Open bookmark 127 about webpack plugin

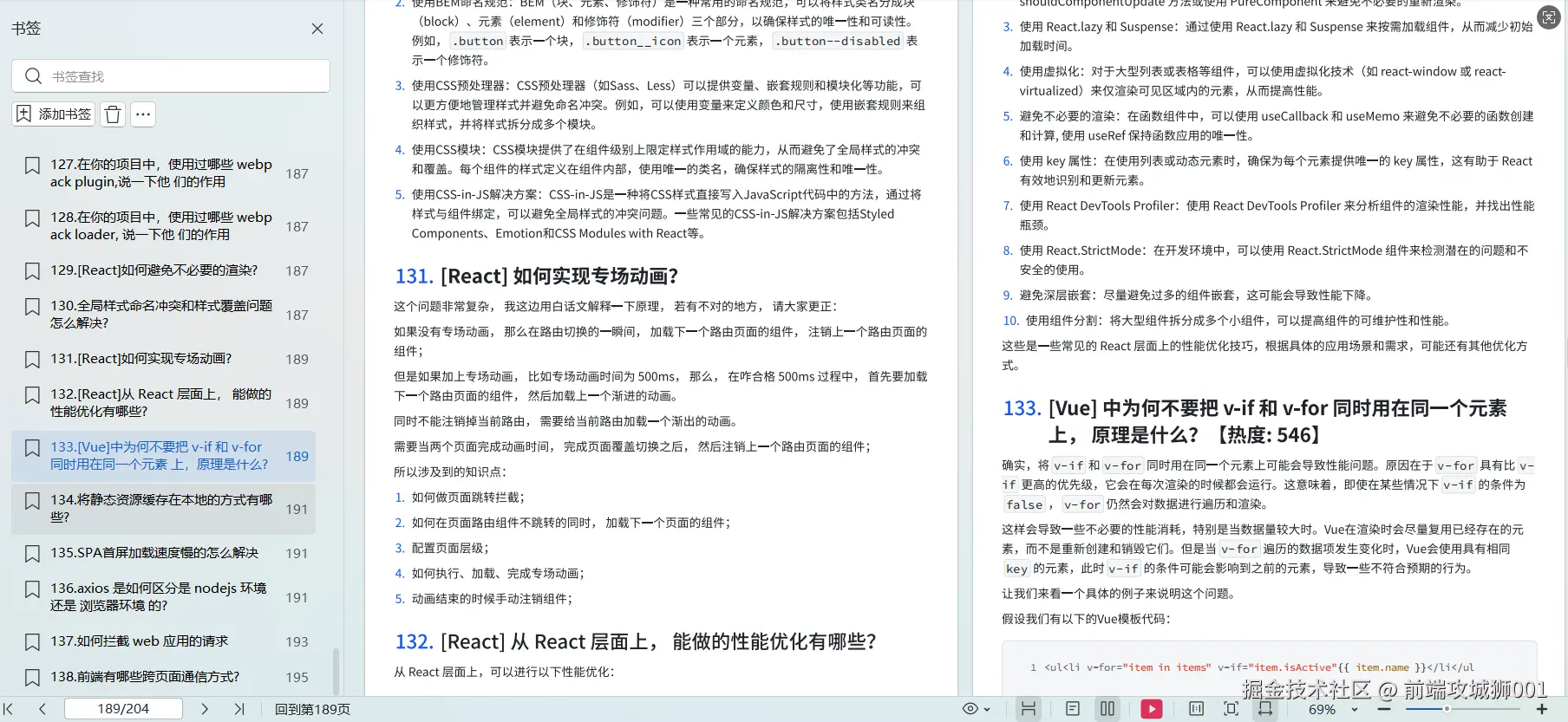(163, 173)
